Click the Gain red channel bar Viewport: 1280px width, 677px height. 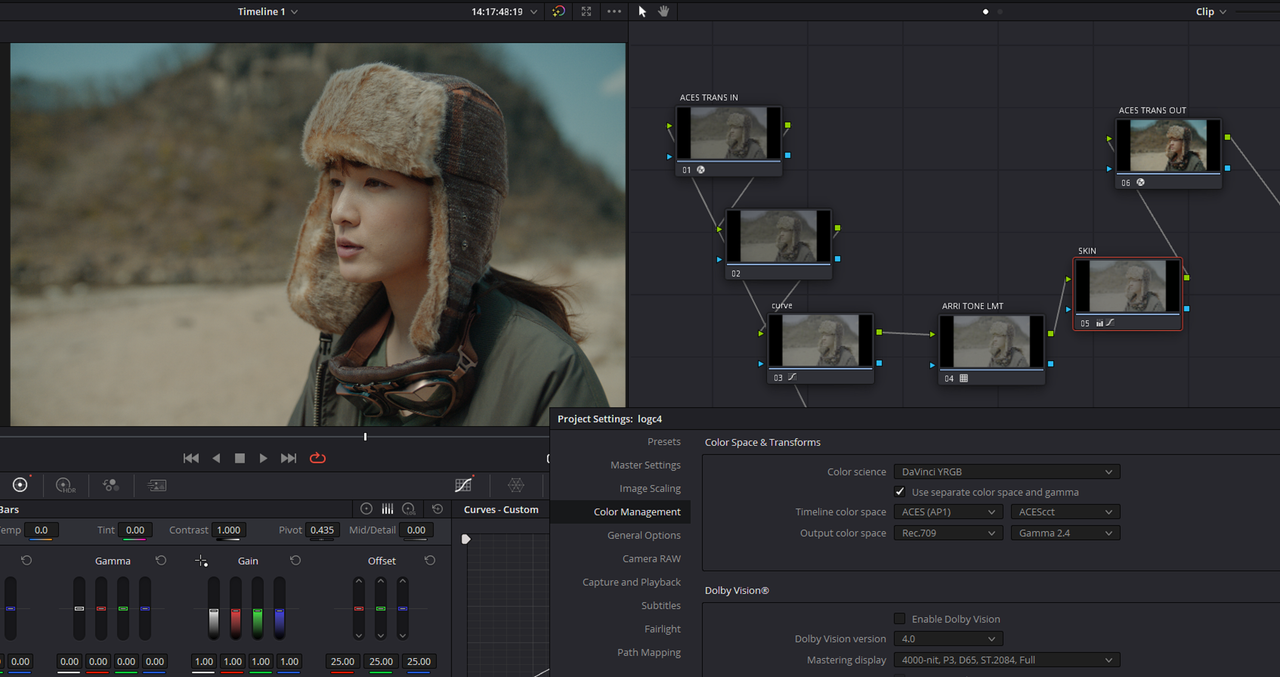tap(235, 608)
